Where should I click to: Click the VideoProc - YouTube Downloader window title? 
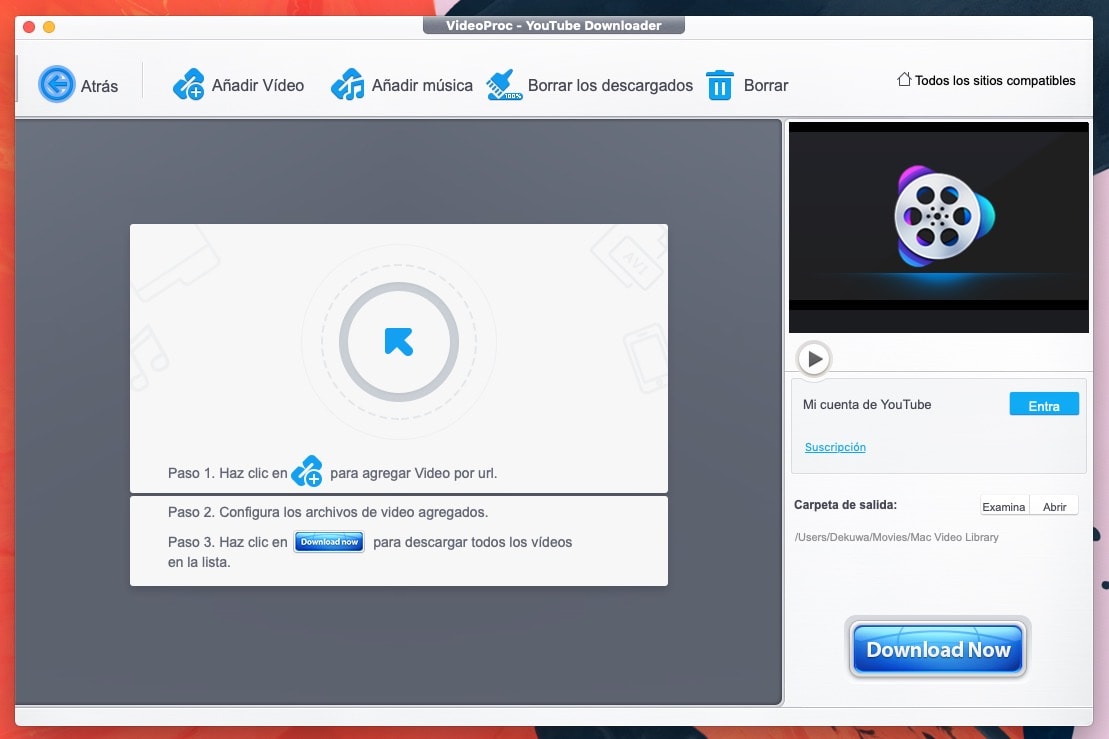(x=554, y=25)
